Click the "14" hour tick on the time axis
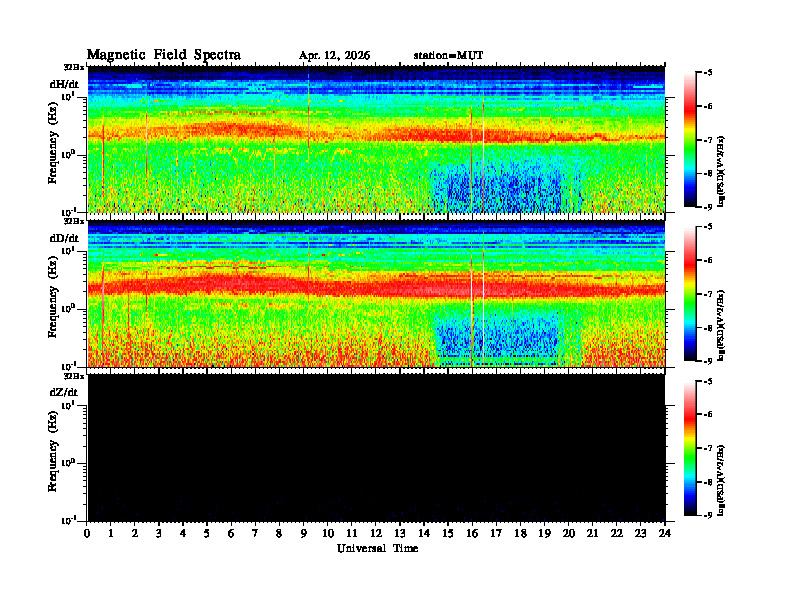This screenshot has height=612, width=792. click(424, 534)
